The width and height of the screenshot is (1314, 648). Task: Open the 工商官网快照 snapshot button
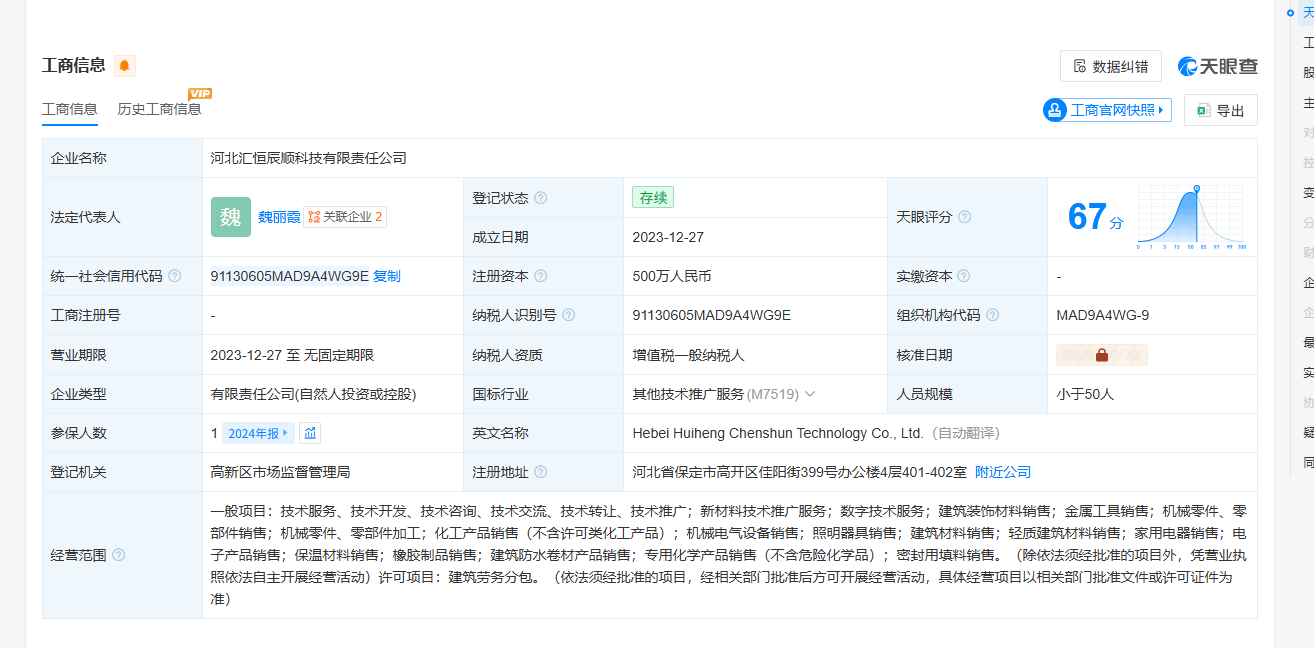1107,110
